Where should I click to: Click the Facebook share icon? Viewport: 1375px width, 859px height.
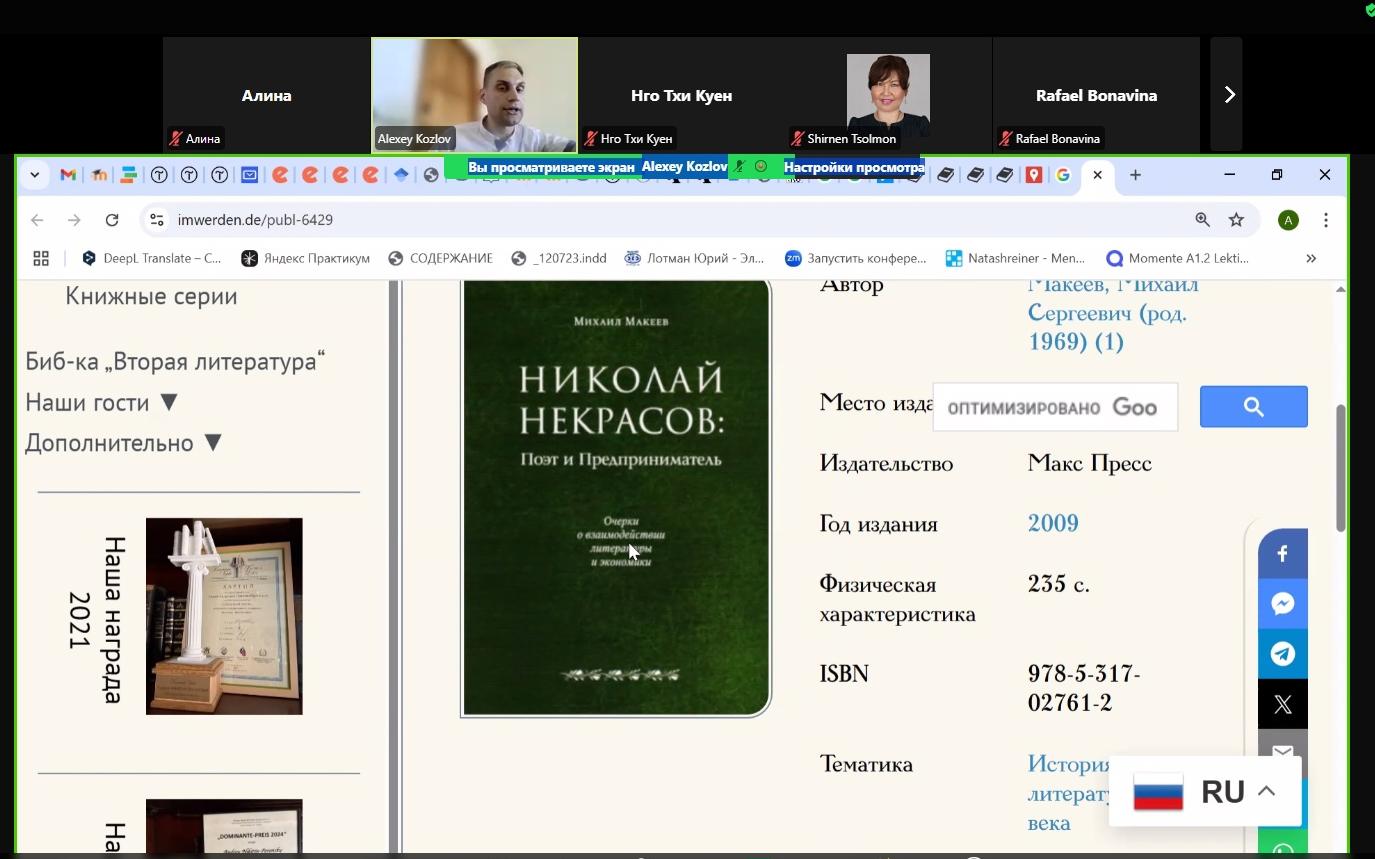pos(1282,554)
